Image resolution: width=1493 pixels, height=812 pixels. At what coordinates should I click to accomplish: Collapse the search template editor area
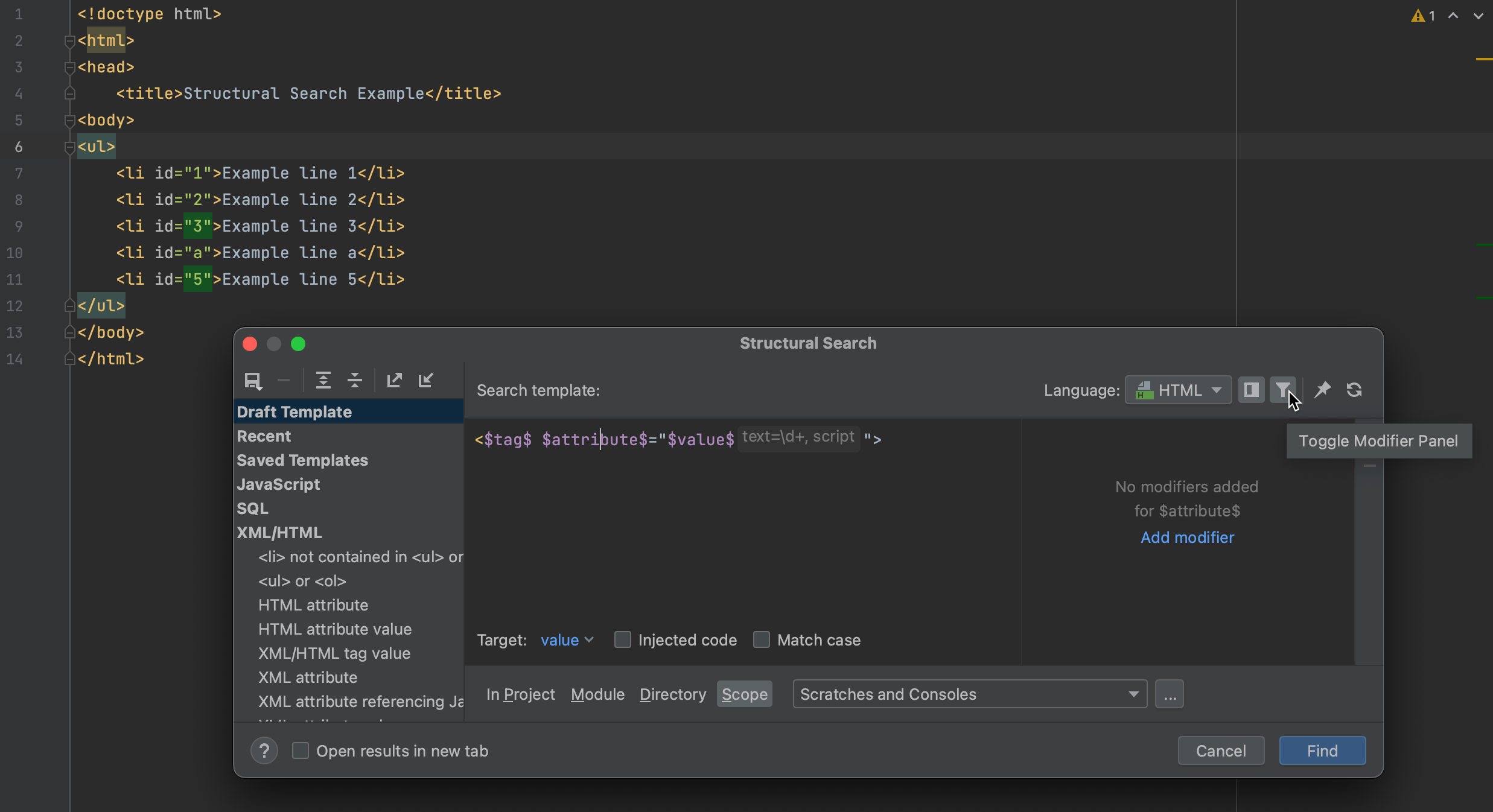click(x=355, y=380)
